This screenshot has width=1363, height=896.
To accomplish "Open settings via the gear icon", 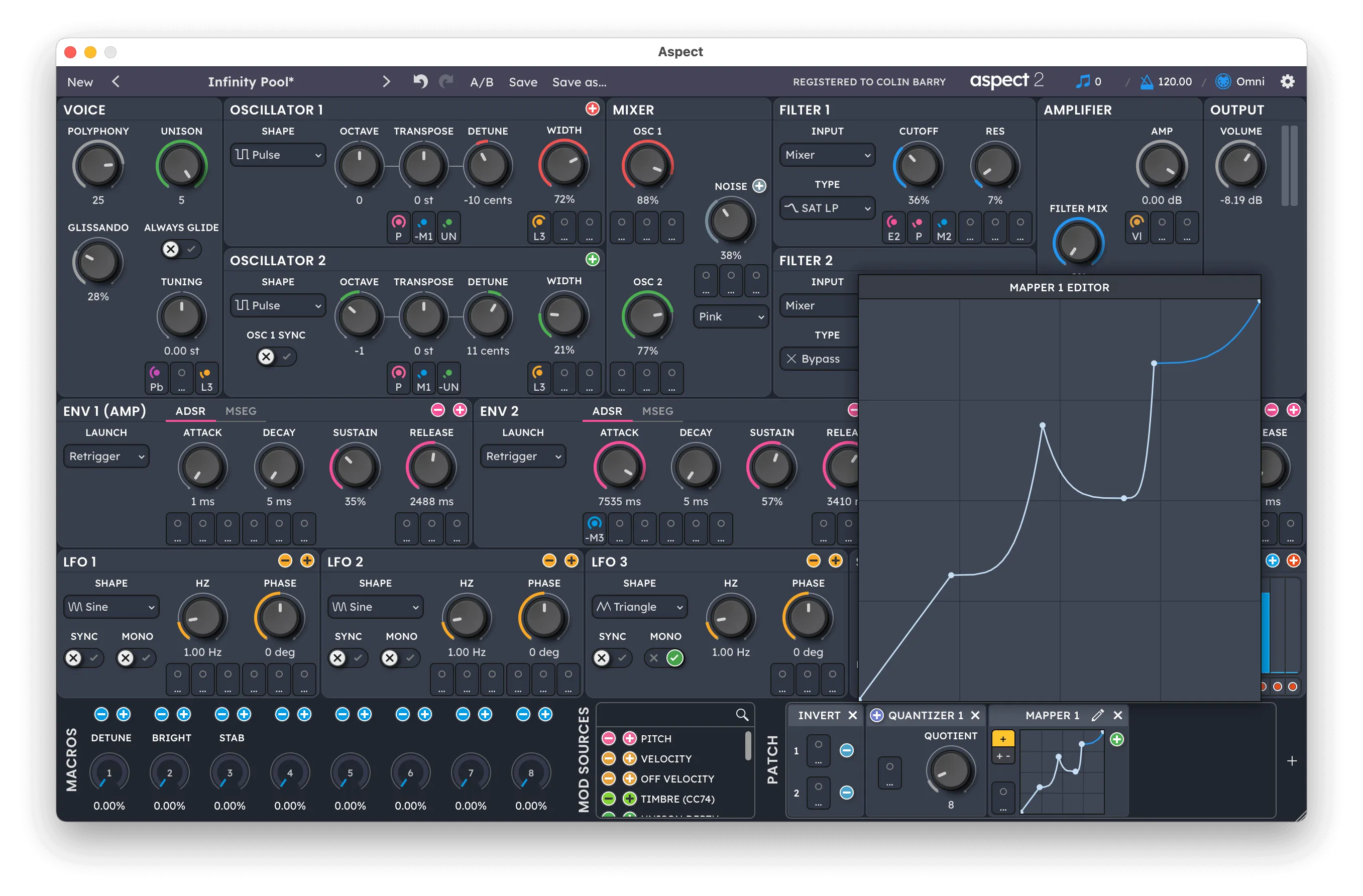I will pos(1287,81).
